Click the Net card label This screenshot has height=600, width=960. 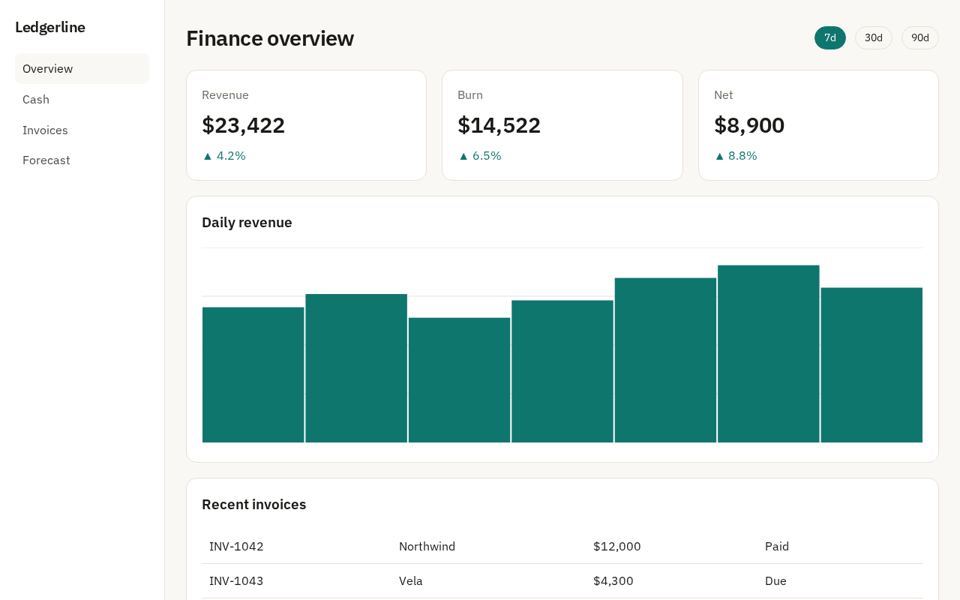click(x=723, y=95)
